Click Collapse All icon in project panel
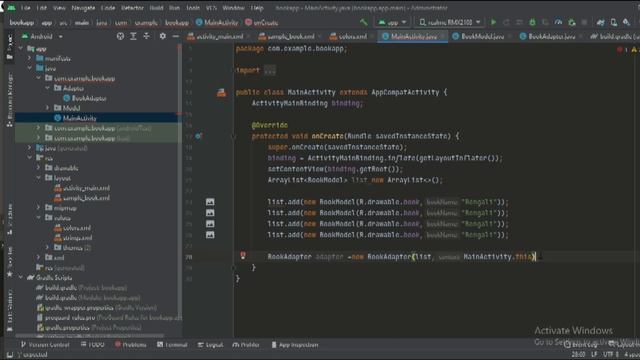Screen dimensions: 640x360 coord(146,36)
